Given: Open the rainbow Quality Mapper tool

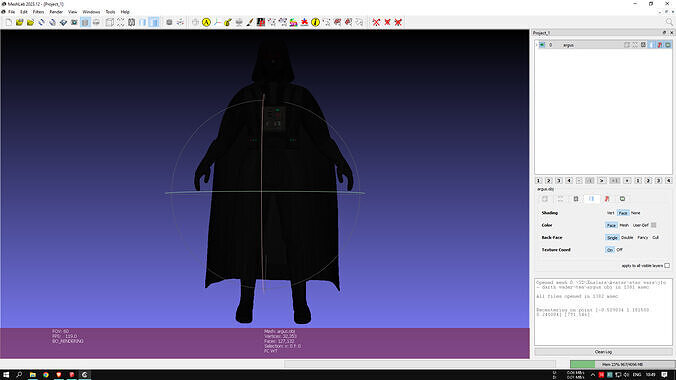Looking at the screenshot, I should tap(294, 22).
